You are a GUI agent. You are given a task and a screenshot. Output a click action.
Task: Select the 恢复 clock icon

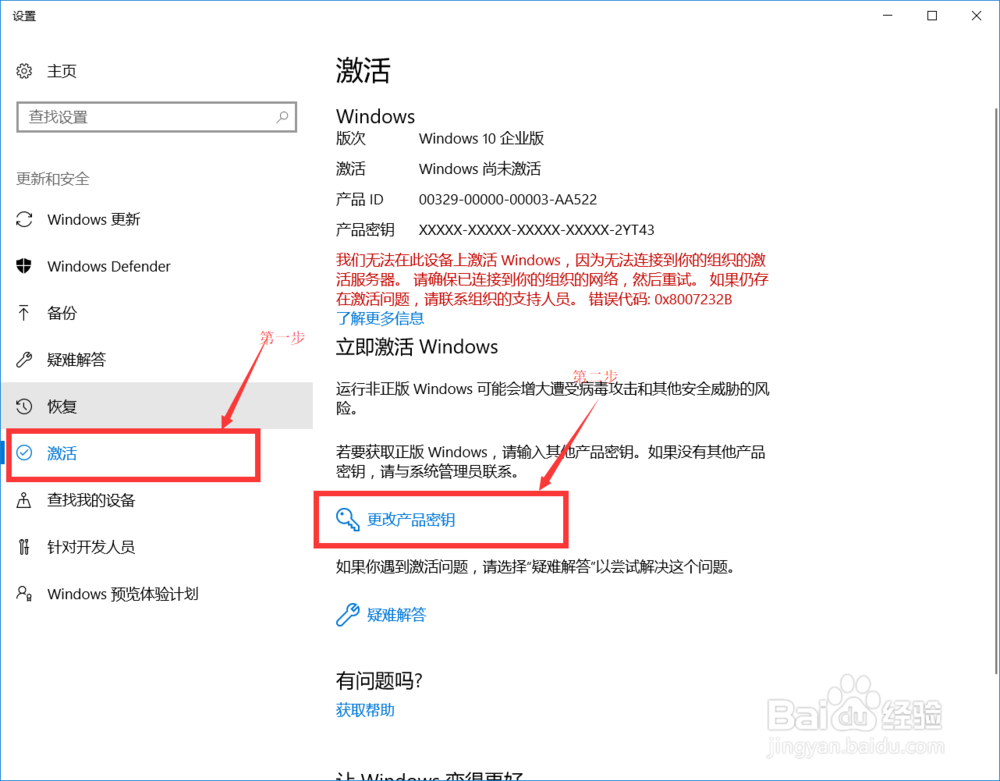[x=25, y=406]
